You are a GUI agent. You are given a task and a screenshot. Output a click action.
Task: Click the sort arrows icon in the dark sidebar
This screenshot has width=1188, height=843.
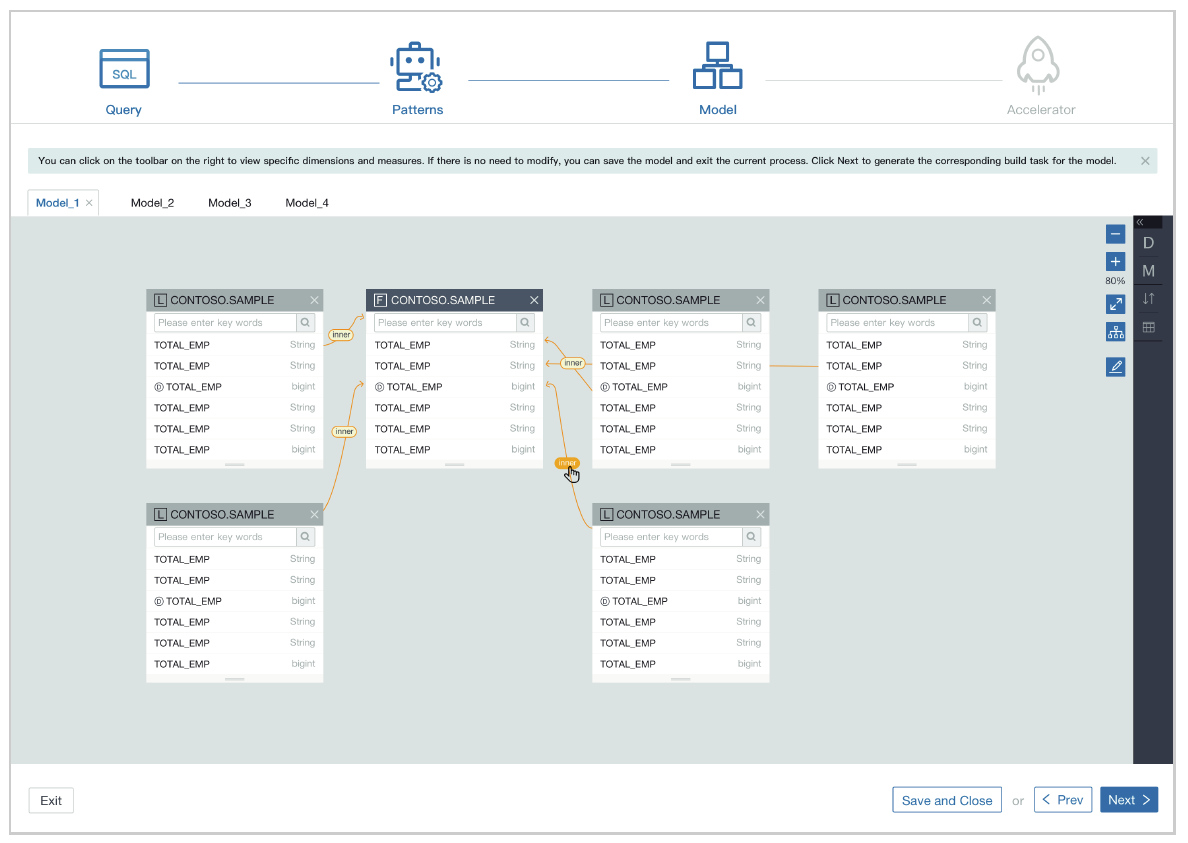pos(1148,299)
